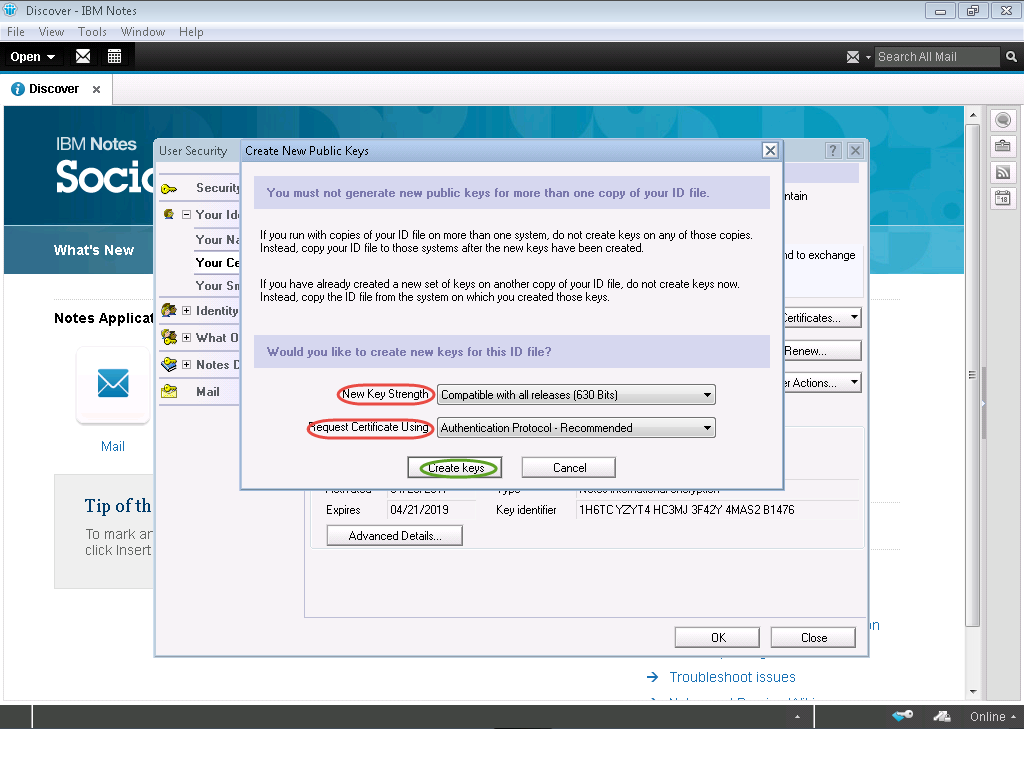
Task: Open the View menu
Action: click(51, 32)
